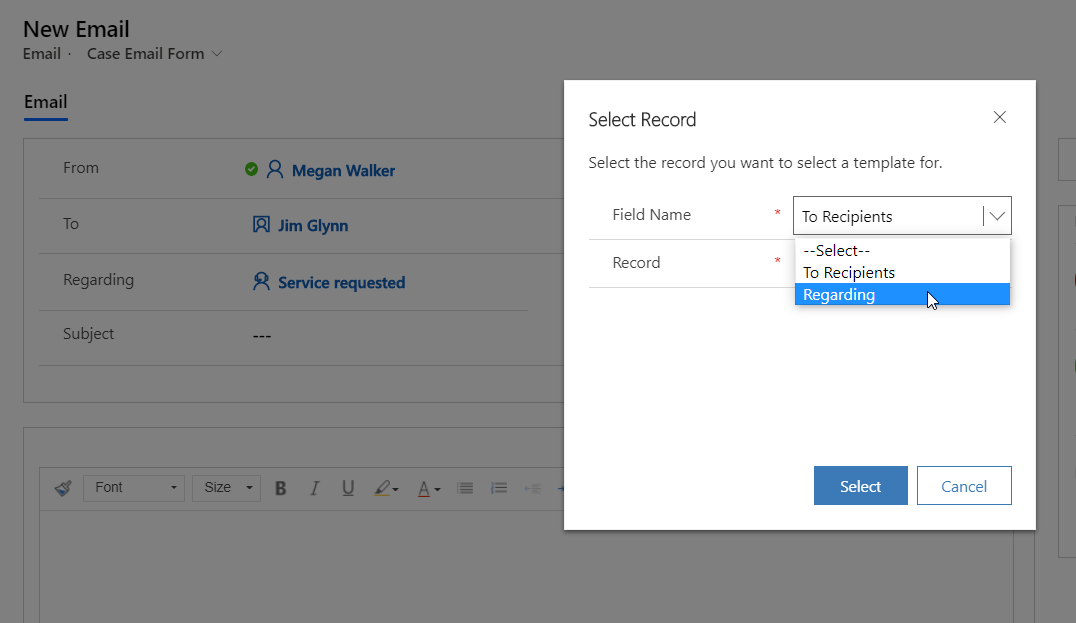Image resolution: width=1076 pixels, height=623 pixels.
Task: Apply numbered list formatting
Action: [499, 488]
